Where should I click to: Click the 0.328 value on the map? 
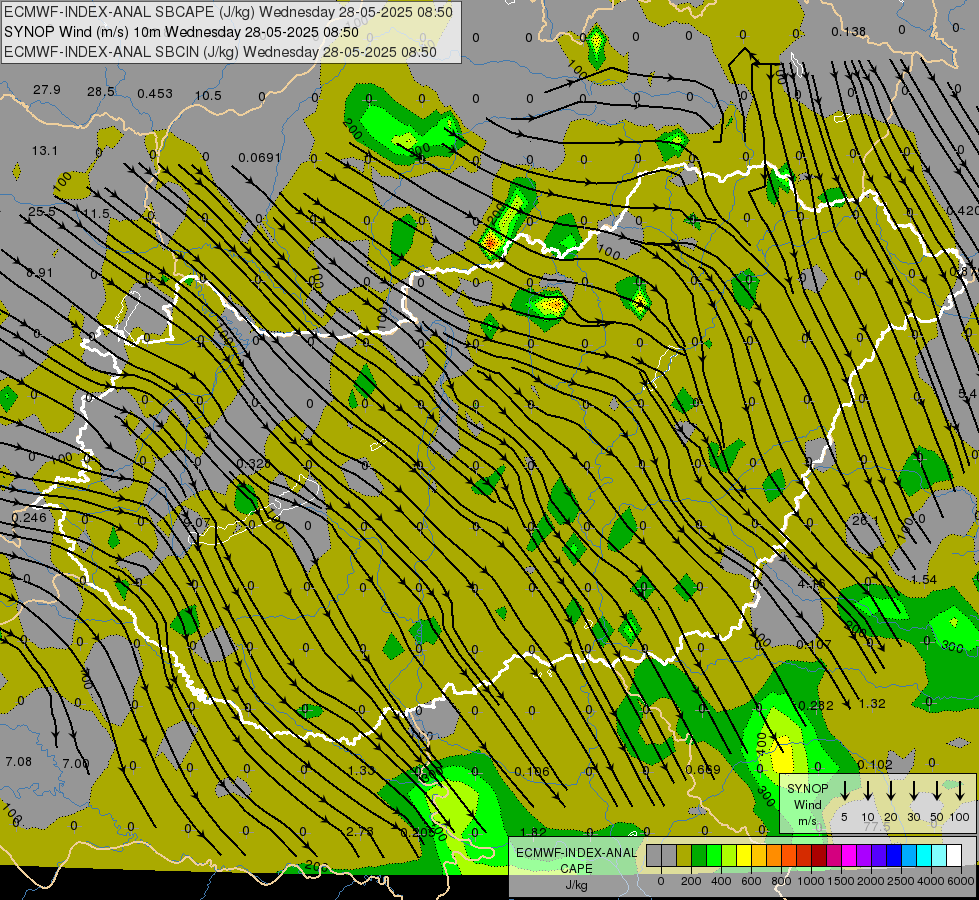253,463
